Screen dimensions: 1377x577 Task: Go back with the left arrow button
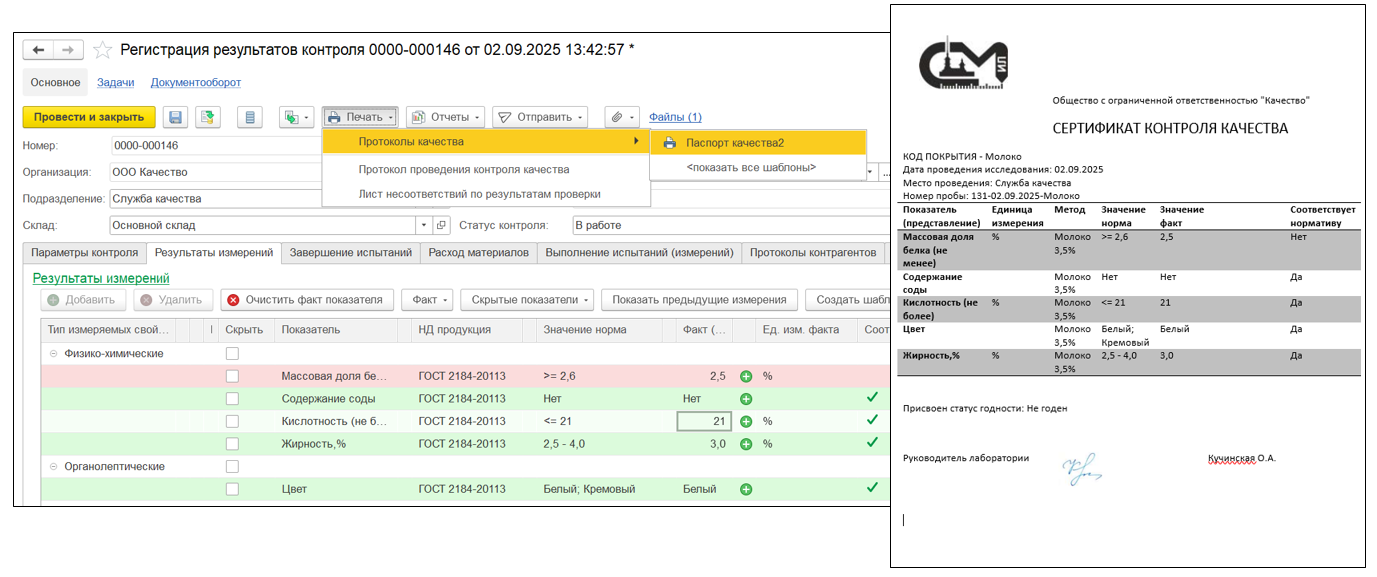click(x=39, y=50)
